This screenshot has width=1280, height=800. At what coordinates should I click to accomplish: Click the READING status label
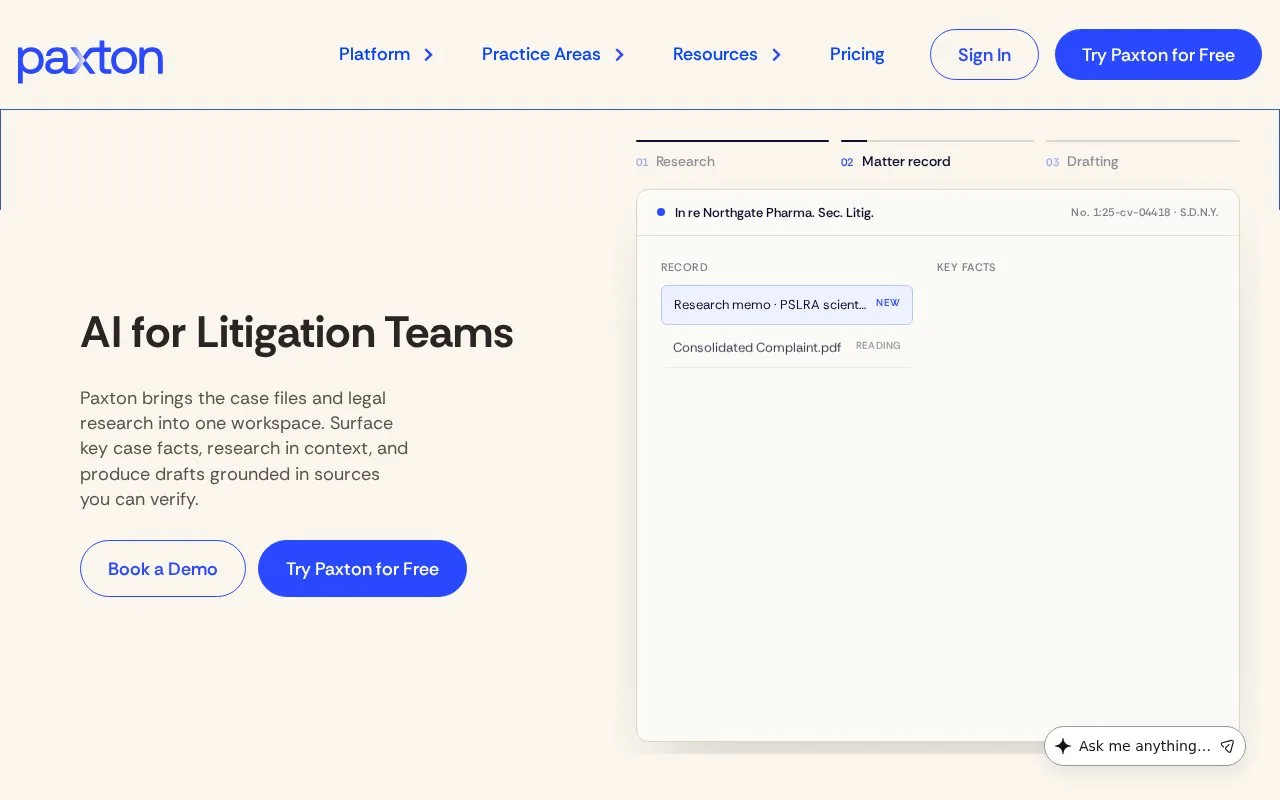coord(878,346)
